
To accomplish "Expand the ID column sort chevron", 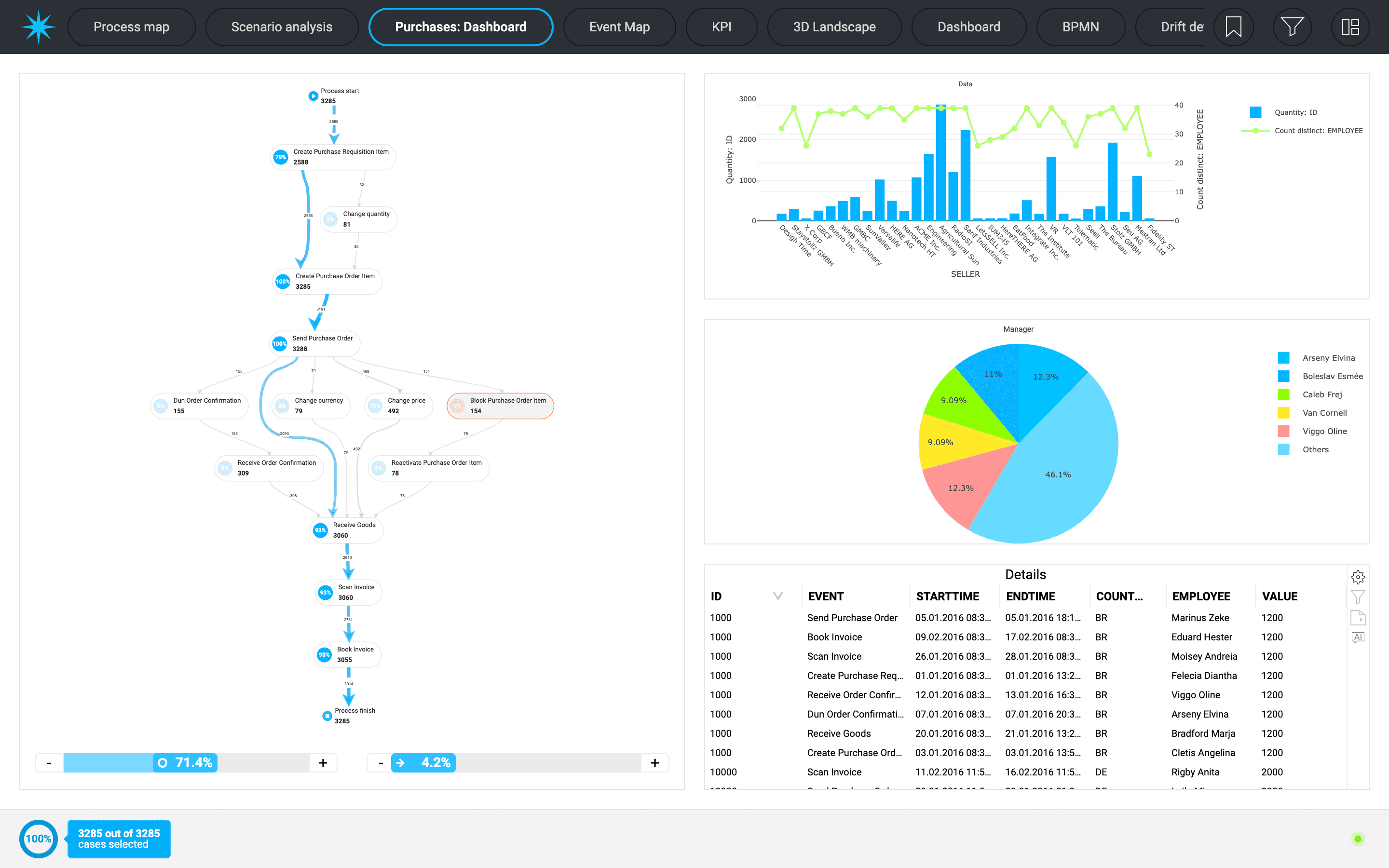I will coord(778,596).
